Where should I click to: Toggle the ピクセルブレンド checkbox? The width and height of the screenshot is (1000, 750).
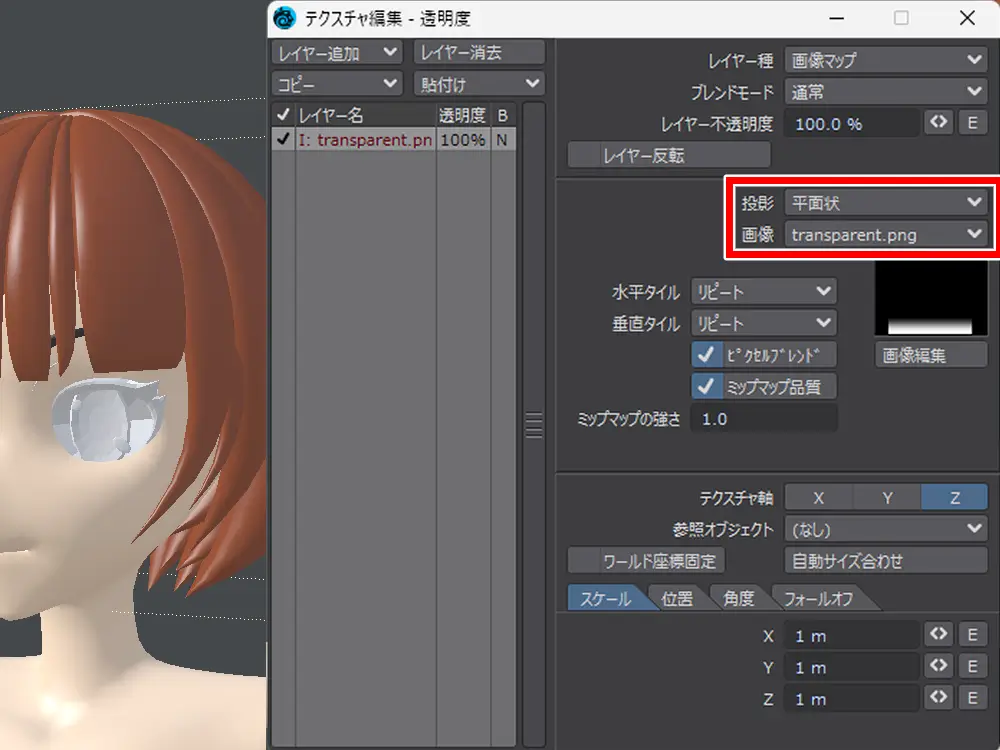click(708, 355)
